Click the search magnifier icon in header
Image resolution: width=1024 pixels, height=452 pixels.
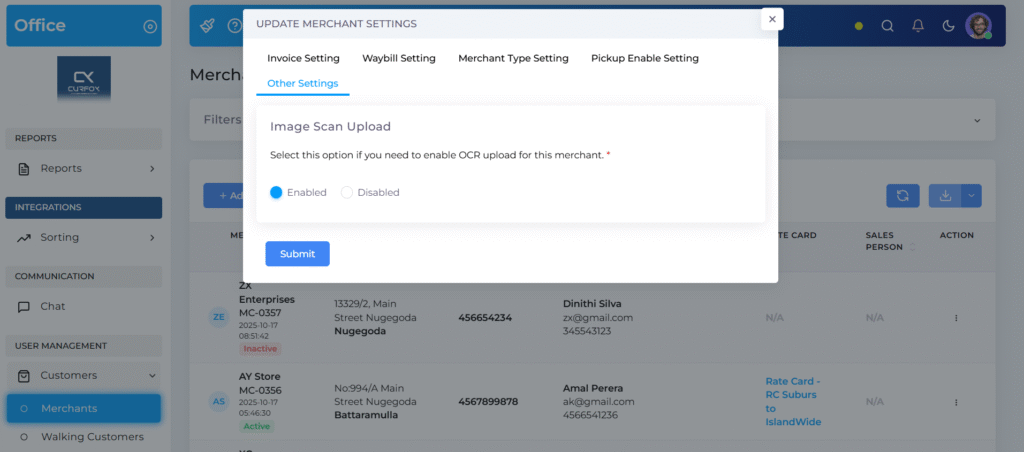coord(888,26)
